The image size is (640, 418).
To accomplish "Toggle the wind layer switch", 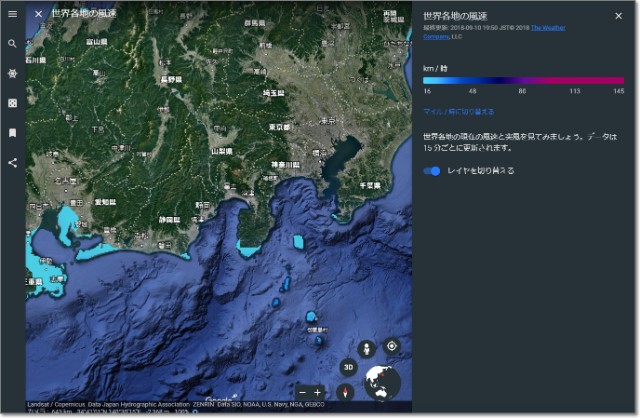I will click(432, 171).
